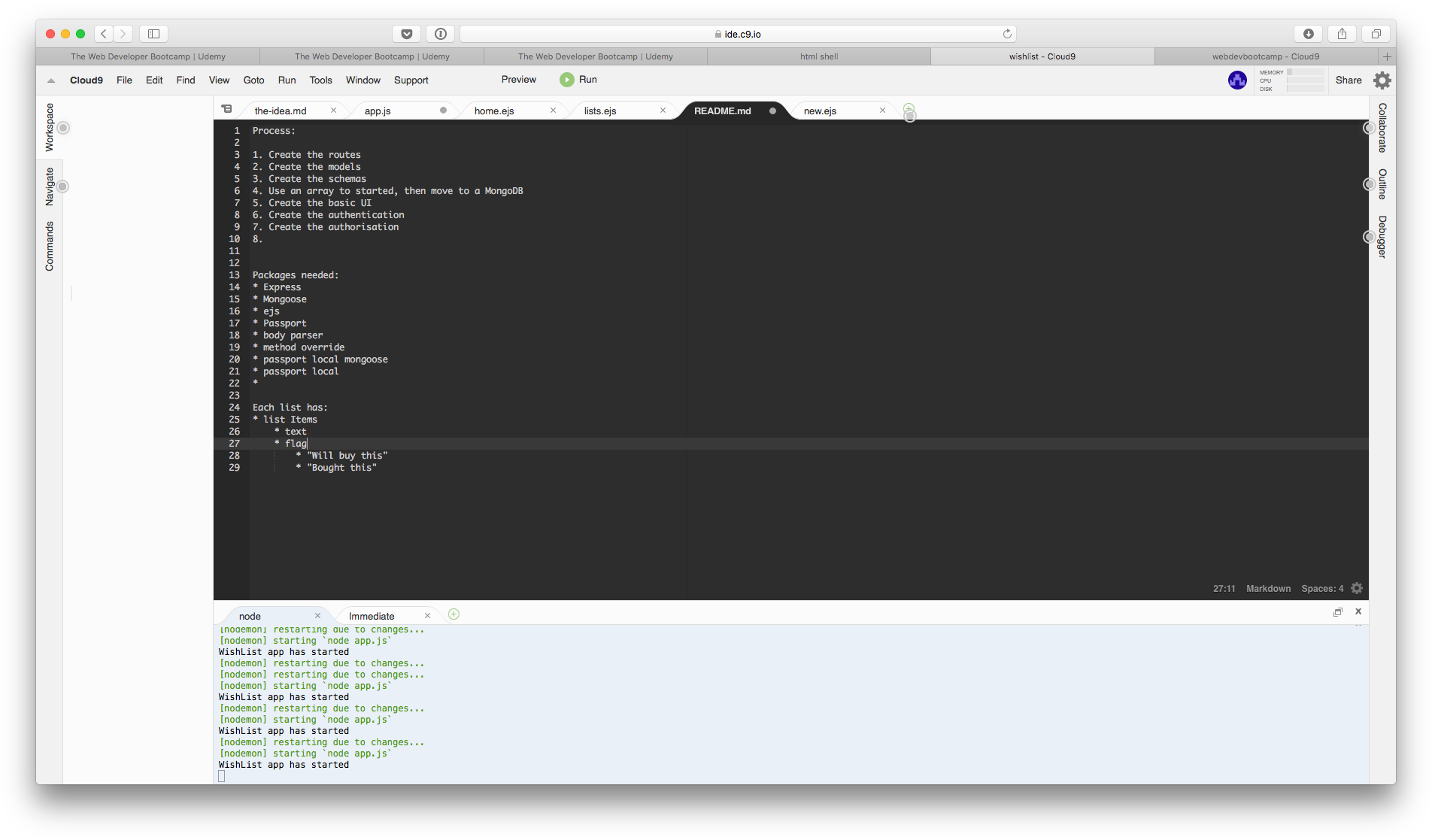1432x840 pixels.
Task: Close the new.ejs tab
Action: point(882,111)
